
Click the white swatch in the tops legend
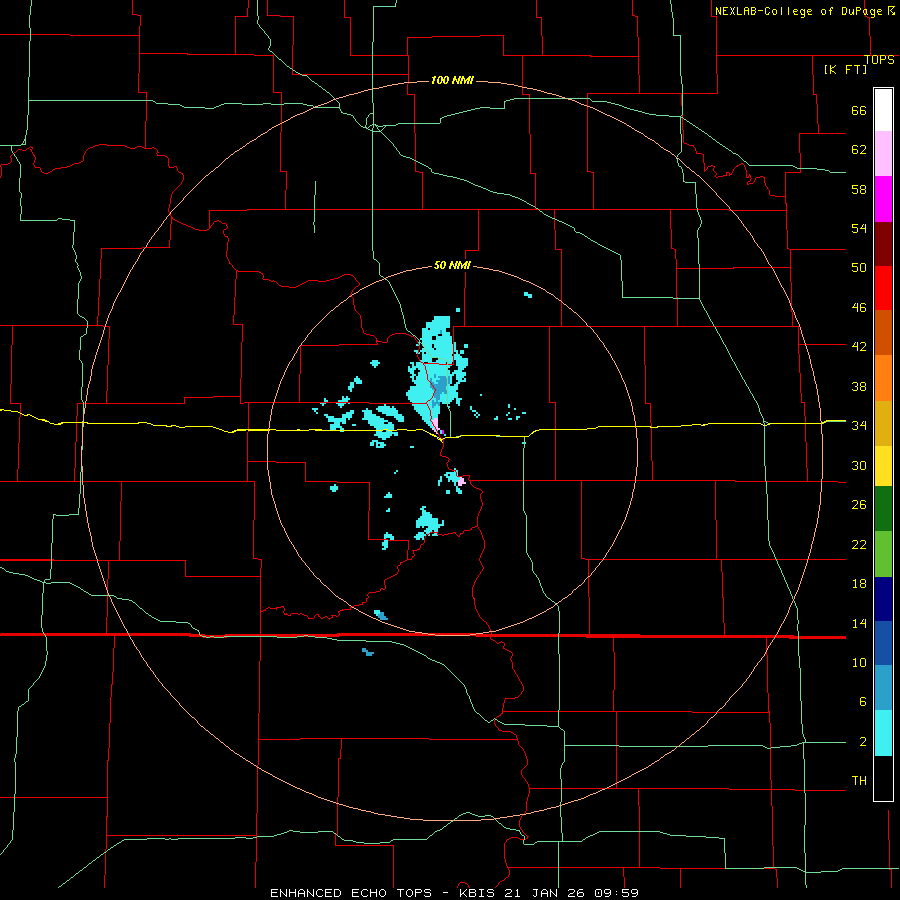click(883, 110)
